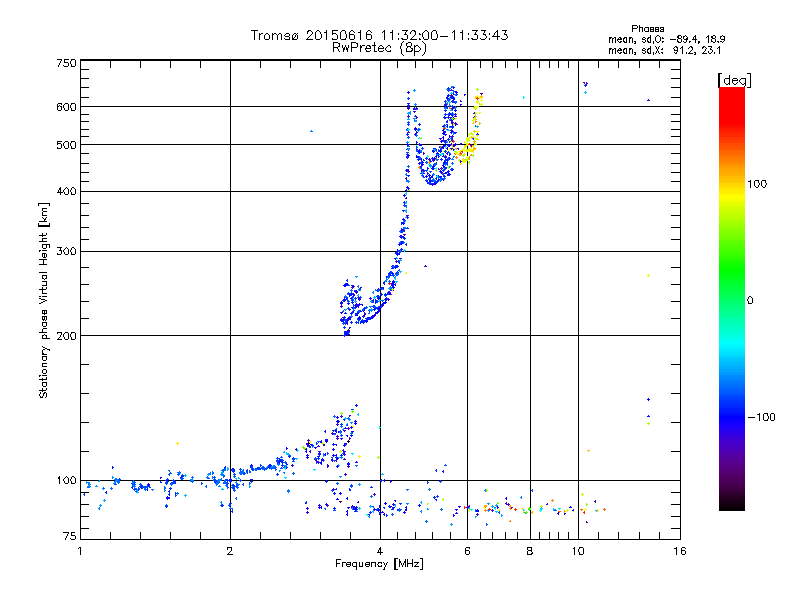Click the '[deg]' colorbar unit label

pyautogui.click(x=734, y=80)
